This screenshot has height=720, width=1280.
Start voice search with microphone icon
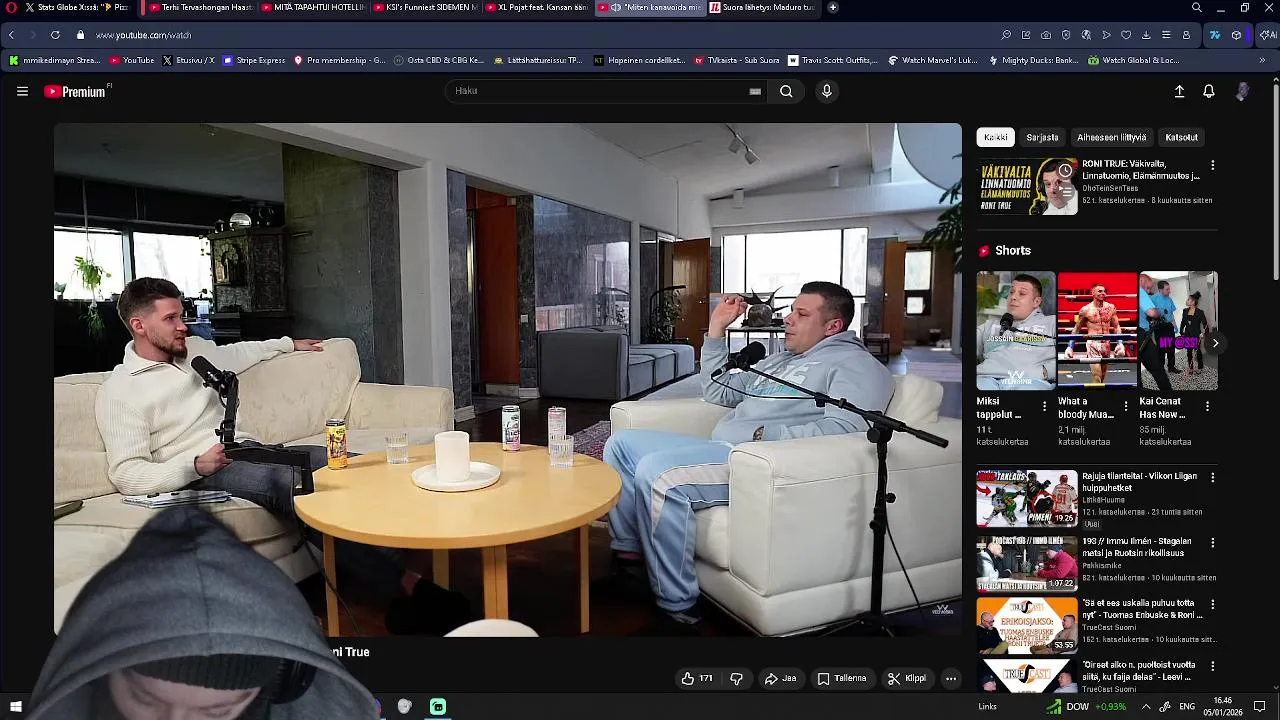click(826, 91)
